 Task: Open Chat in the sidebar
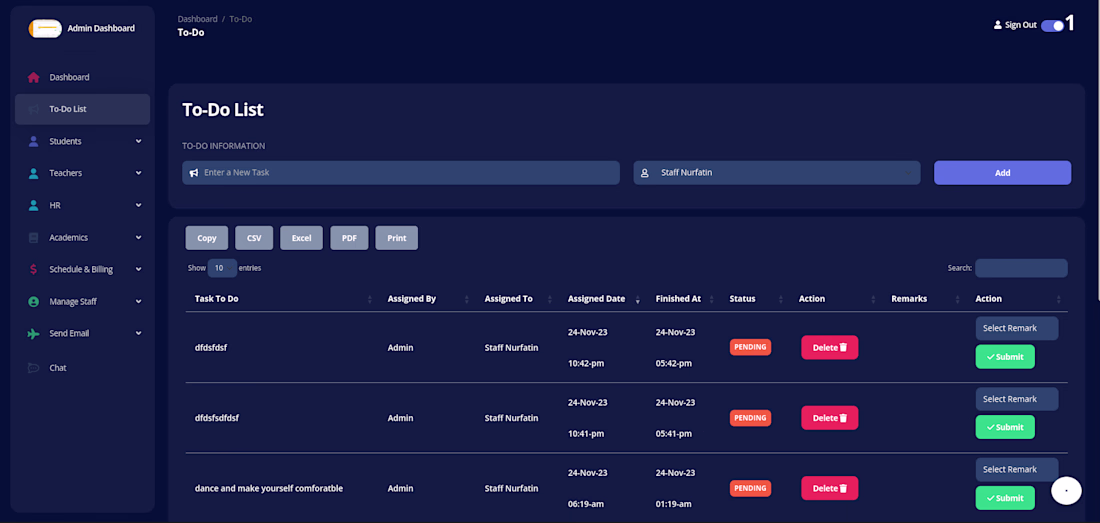tap(82, 367)
